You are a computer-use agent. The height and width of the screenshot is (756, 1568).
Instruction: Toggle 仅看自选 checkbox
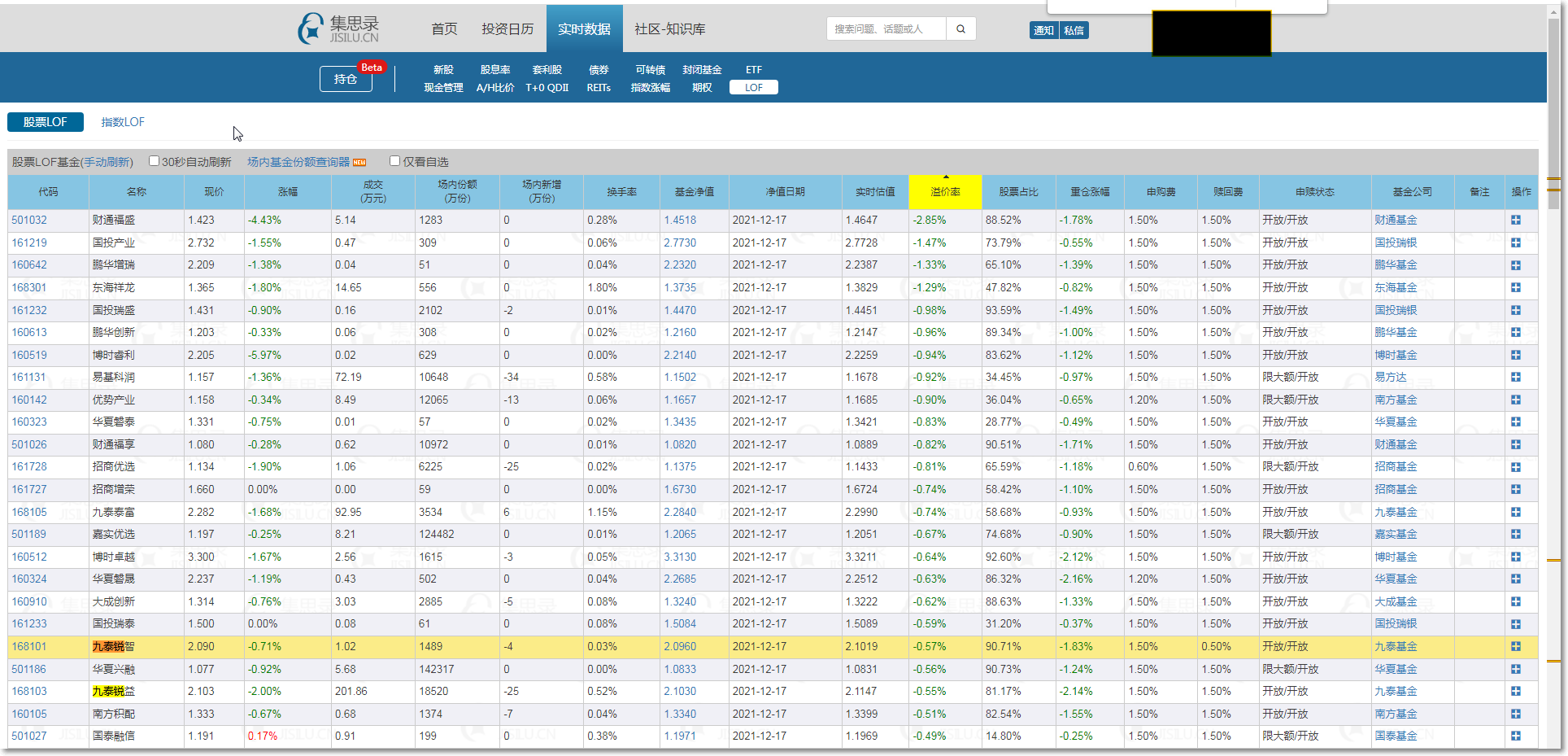[x=394, y=161]
